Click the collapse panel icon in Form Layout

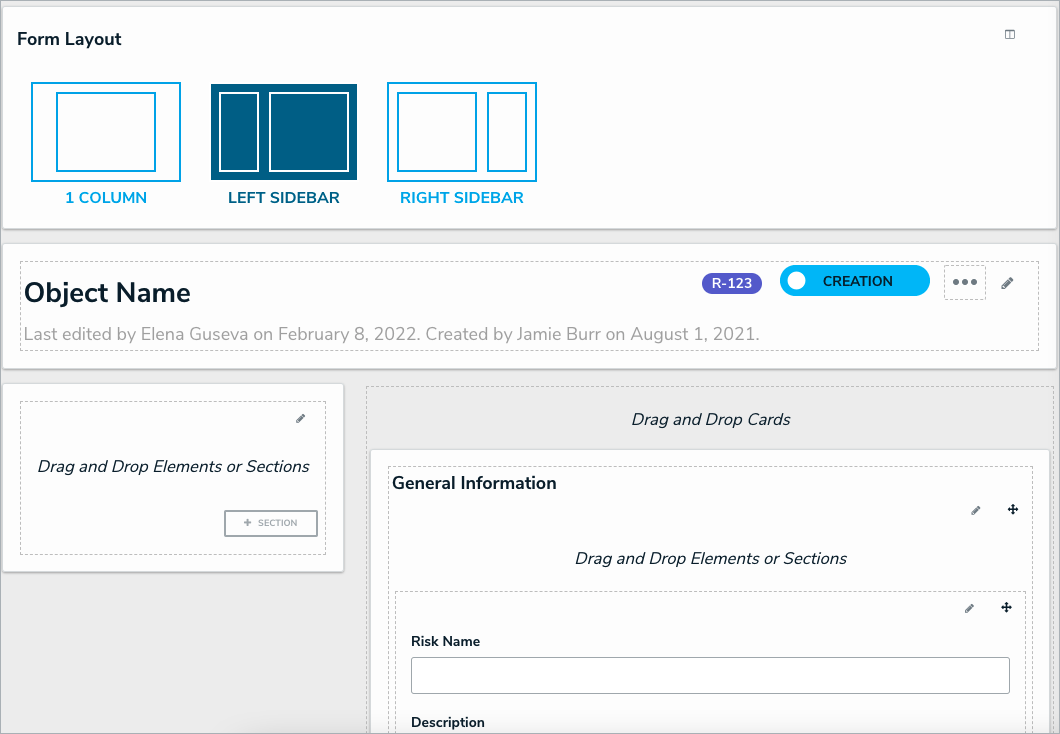point(1010,35)
